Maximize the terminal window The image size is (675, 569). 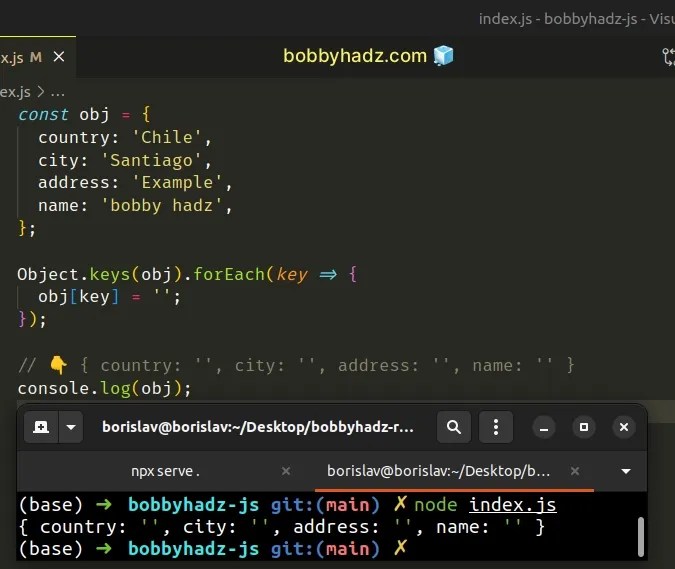(584, 427)
